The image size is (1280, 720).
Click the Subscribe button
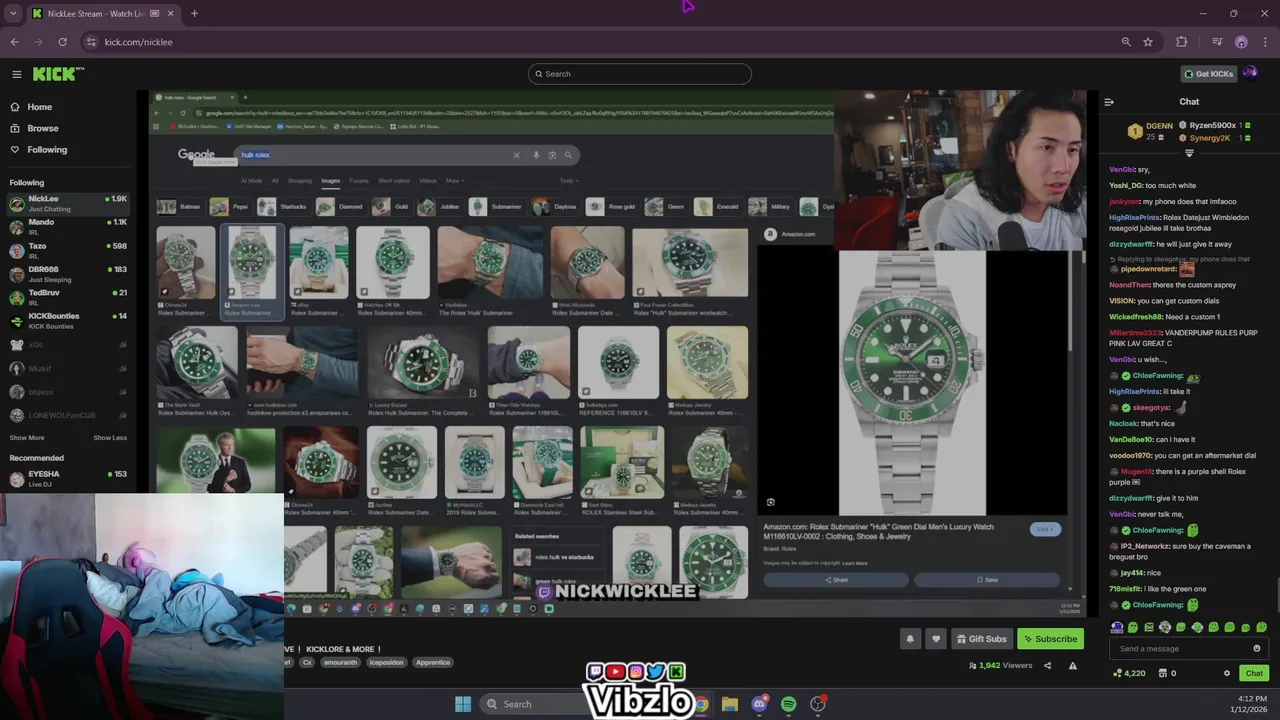[x=1050, y=639]
